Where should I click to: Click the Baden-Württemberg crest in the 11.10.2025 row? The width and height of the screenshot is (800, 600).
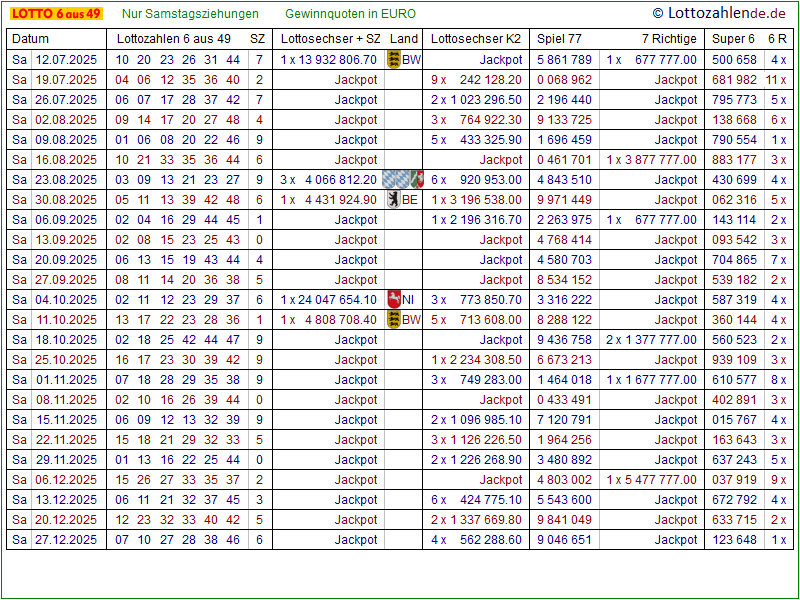pyautogui.click(x=394, y=320)
